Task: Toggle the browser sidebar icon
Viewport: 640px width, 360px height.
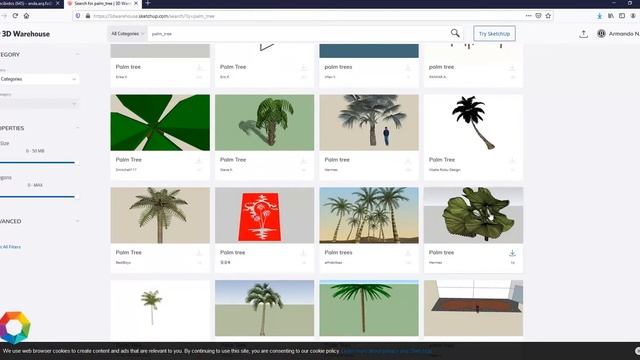Action: 622,16
